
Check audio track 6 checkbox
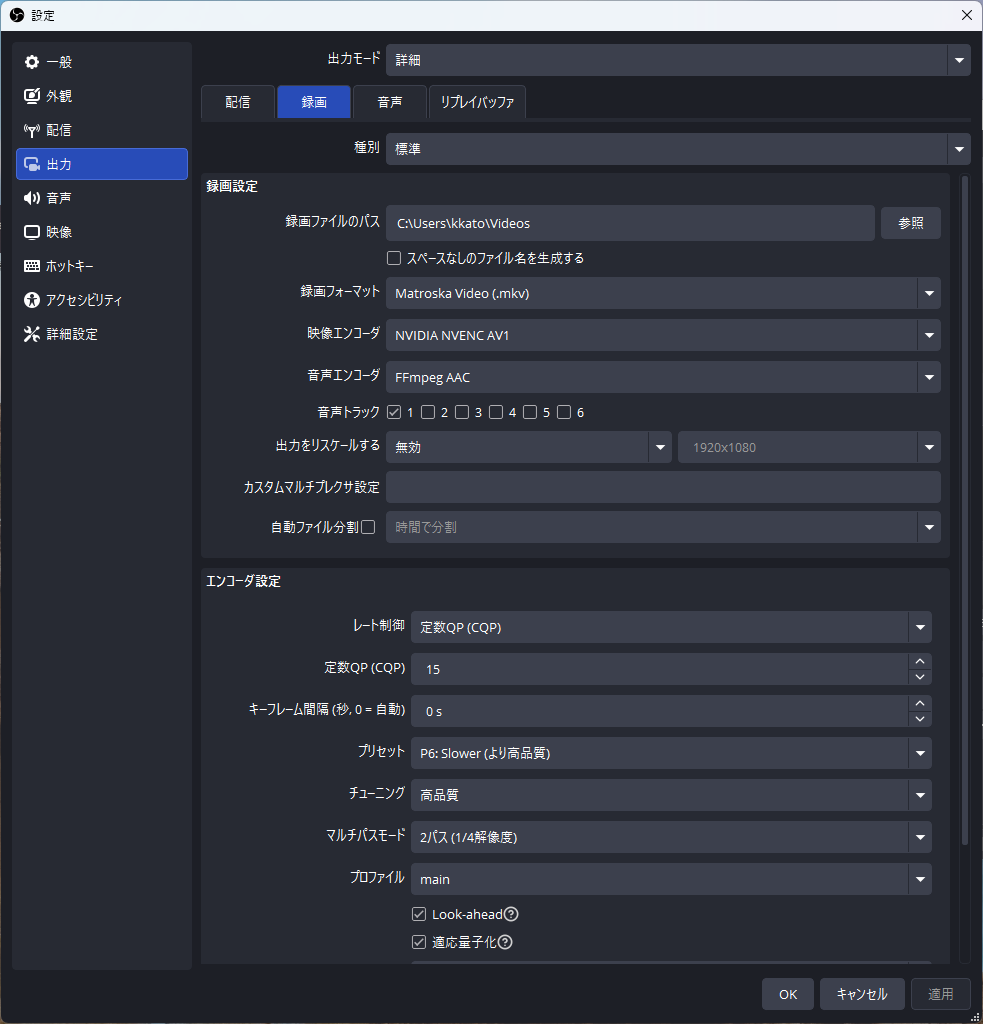564,412
